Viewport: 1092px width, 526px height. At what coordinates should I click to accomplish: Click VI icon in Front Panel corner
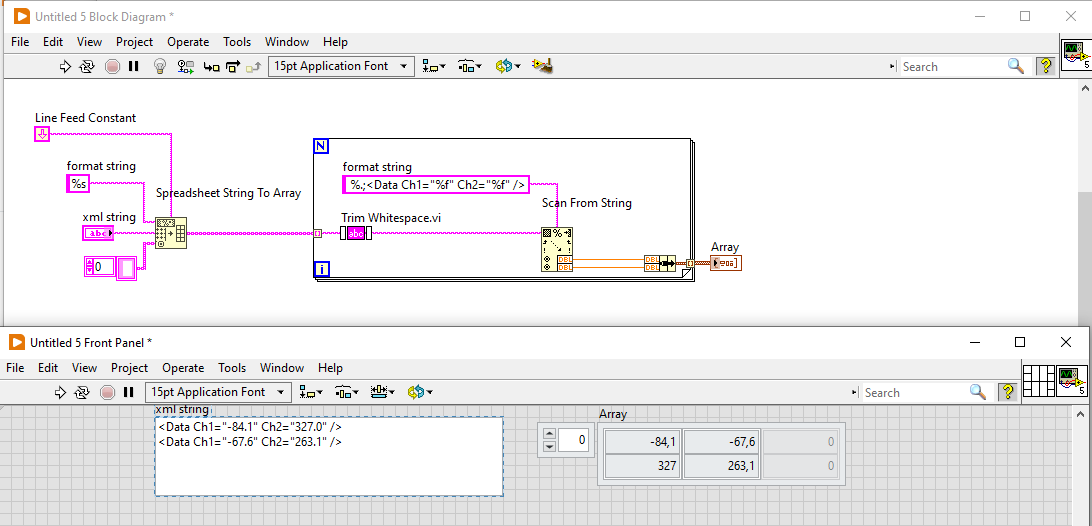click(x=1072, y=380)
